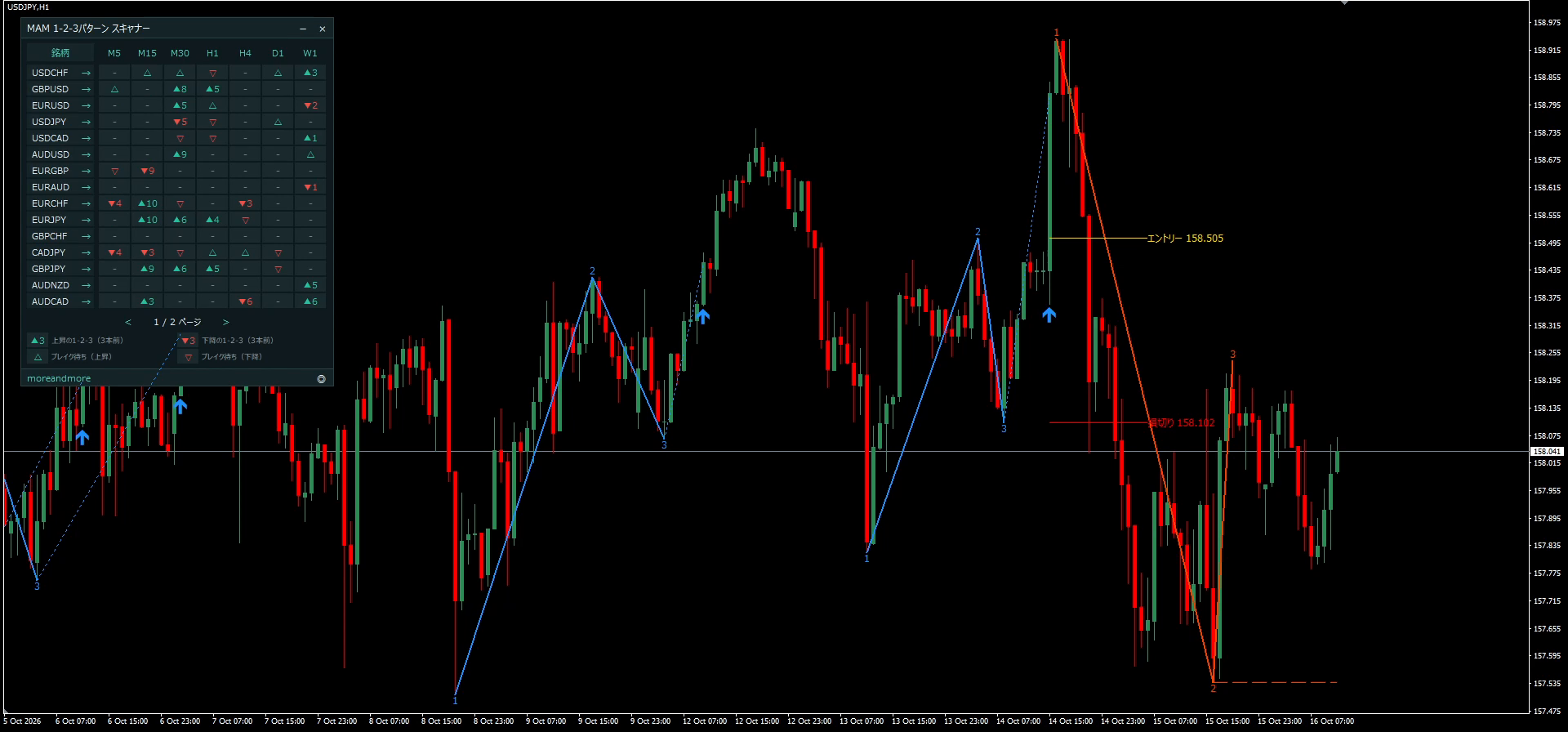The height and width of the screenshot is (732, 1568).
Task: Minimize the MAM 1-2-3 scanner panel
Action: tap(303, 29)
